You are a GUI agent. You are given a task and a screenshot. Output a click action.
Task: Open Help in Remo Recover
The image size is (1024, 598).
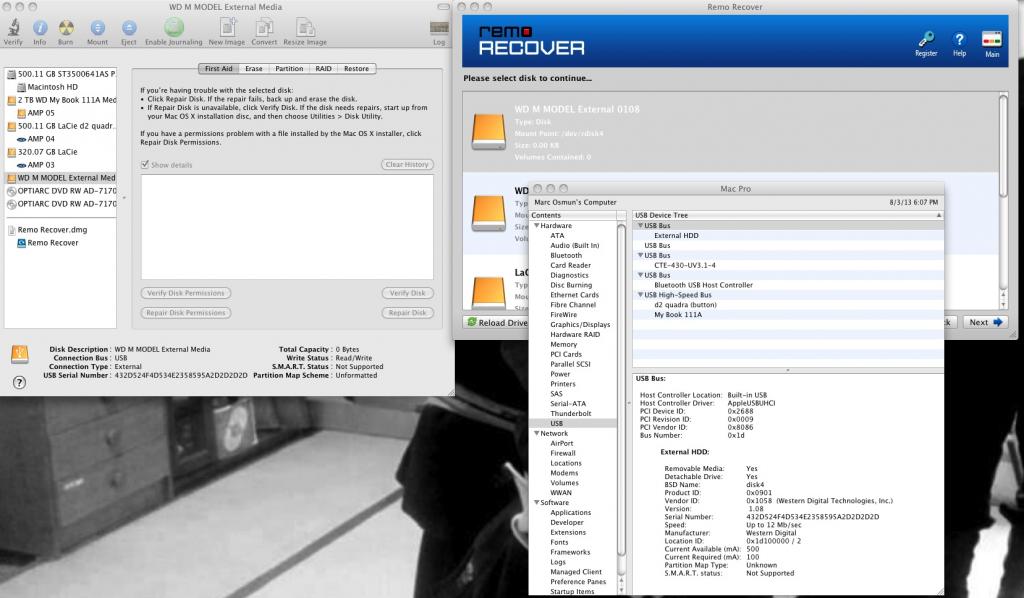(x=959, y=39)
